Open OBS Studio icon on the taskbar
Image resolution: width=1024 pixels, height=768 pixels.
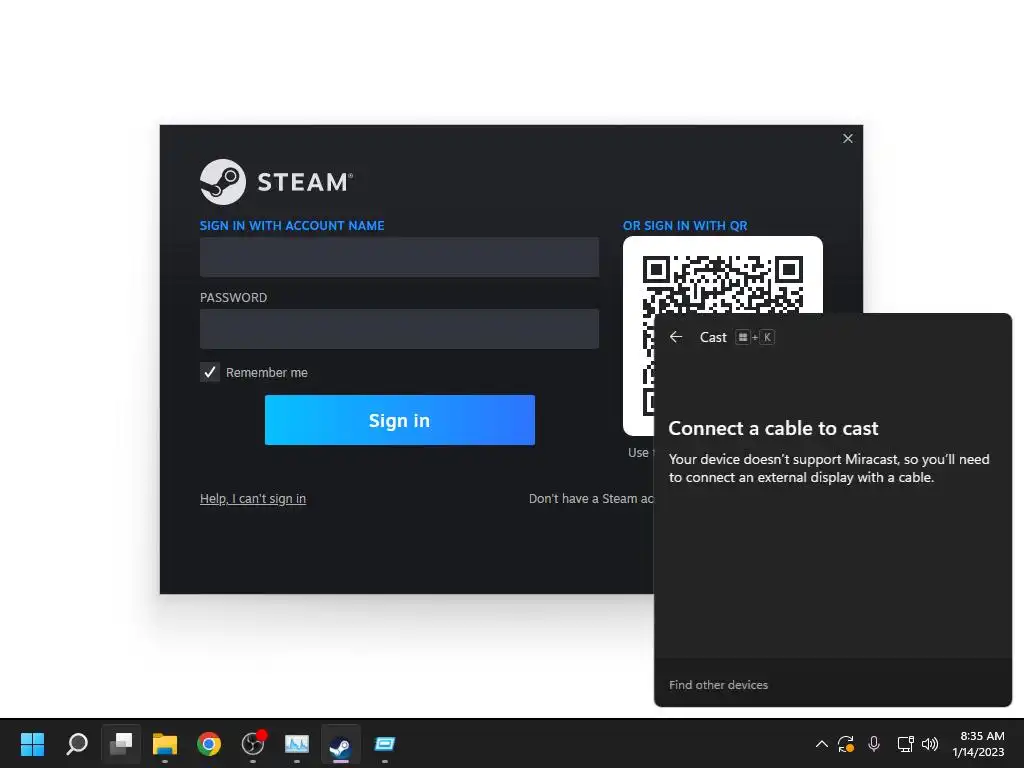tap(253, 744)
